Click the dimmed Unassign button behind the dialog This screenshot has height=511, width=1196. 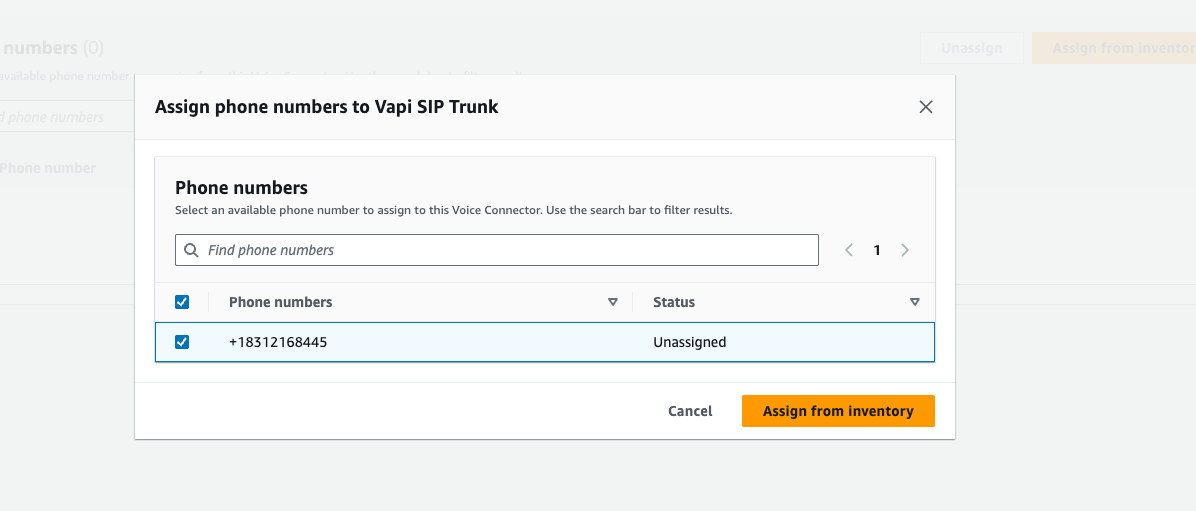click(x=971, y=48)
